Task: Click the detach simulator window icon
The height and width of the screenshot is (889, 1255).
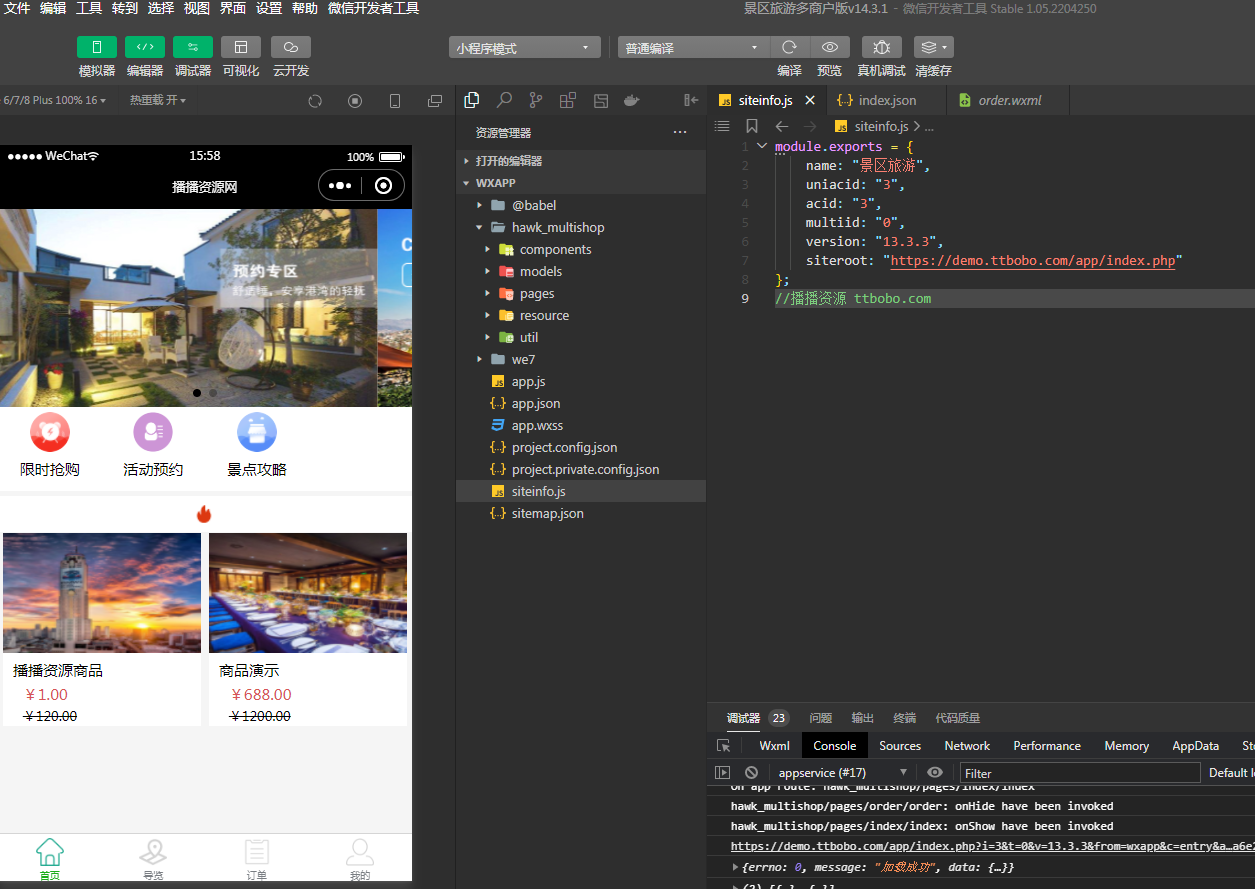Action: (x=435, y=101)
